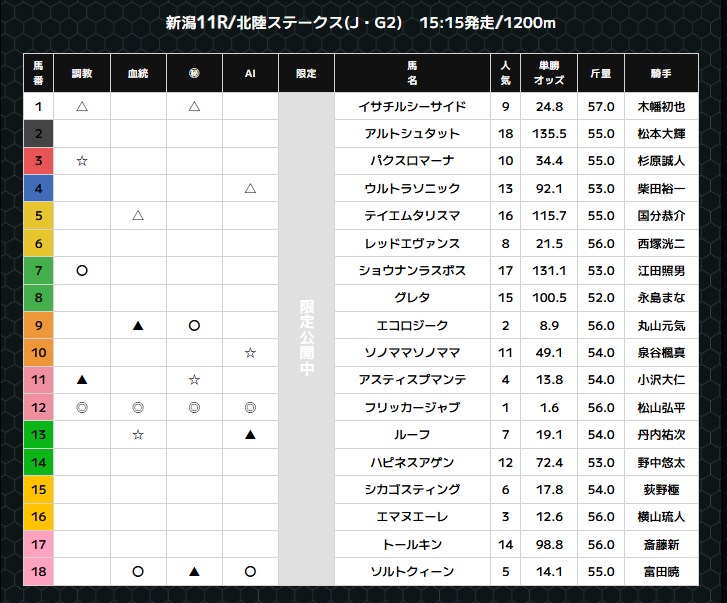Click the star mark in row 3's 調教 column
727x603 pixels.
point(82,161)
